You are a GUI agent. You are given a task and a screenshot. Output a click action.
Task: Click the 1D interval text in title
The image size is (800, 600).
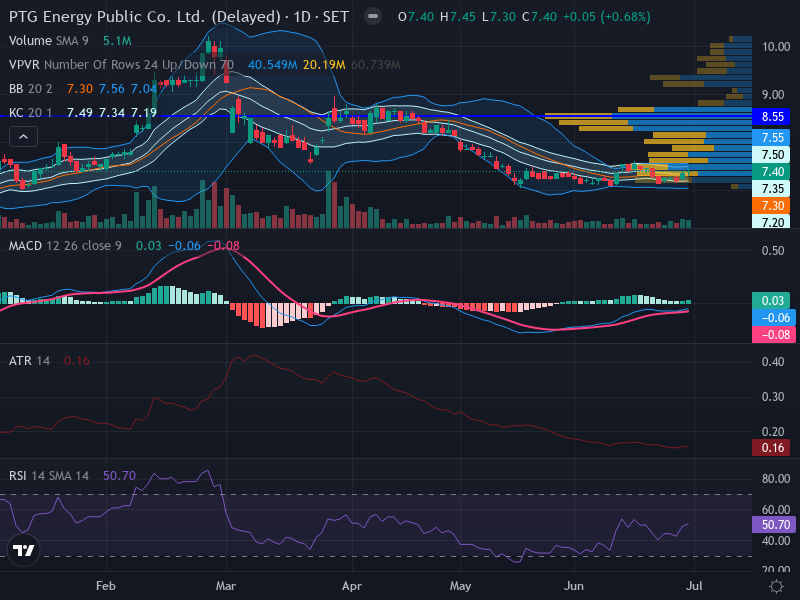pyautogui.click(x=302, y=17)
